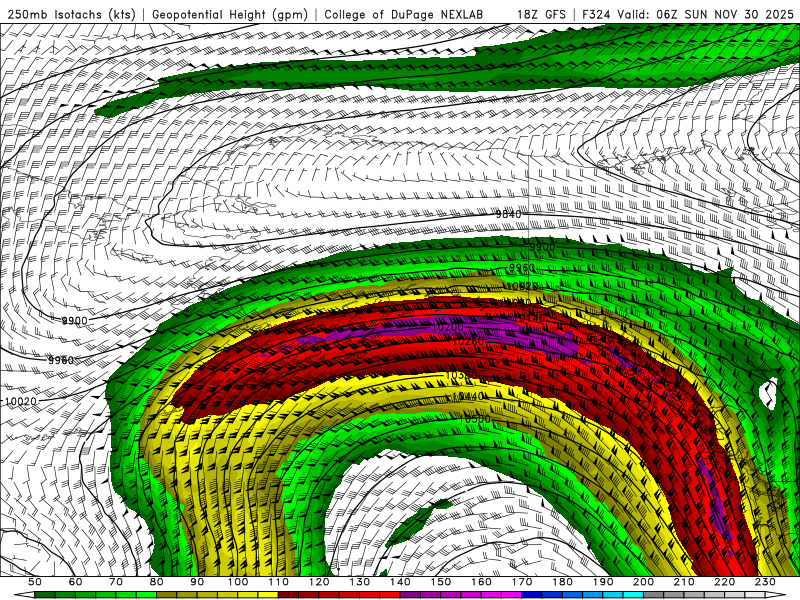Click the 170 knot colorbar label
The height and width of the screenshot is (600, 800).
coord(522,582)
